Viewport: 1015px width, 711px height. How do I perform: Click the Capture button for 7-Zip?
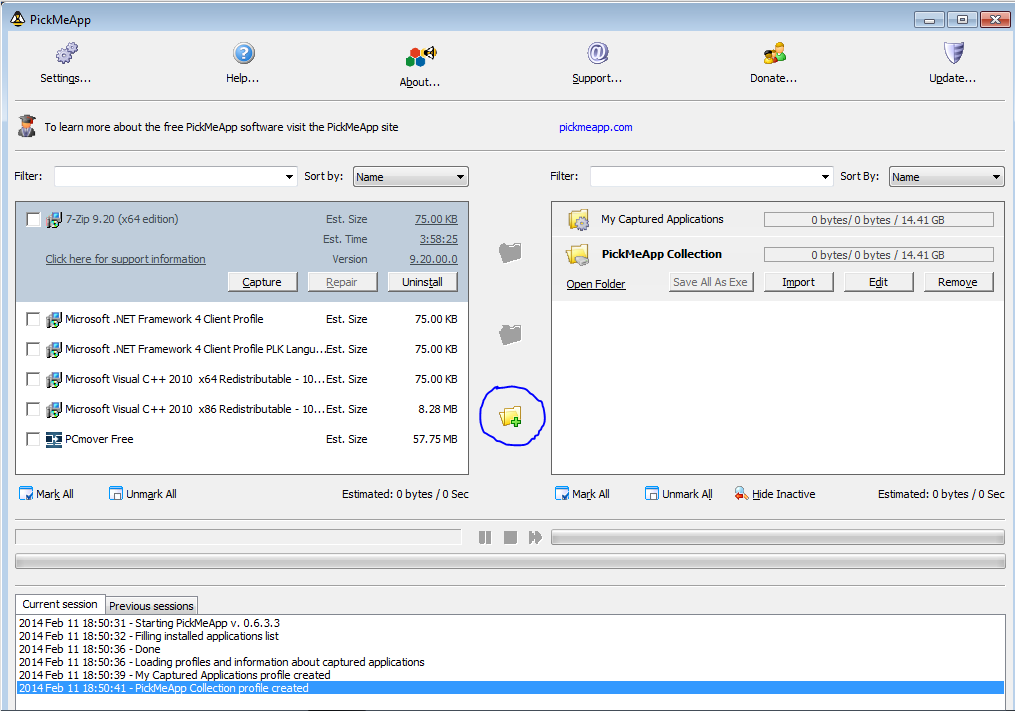click(x=262, y=282)
